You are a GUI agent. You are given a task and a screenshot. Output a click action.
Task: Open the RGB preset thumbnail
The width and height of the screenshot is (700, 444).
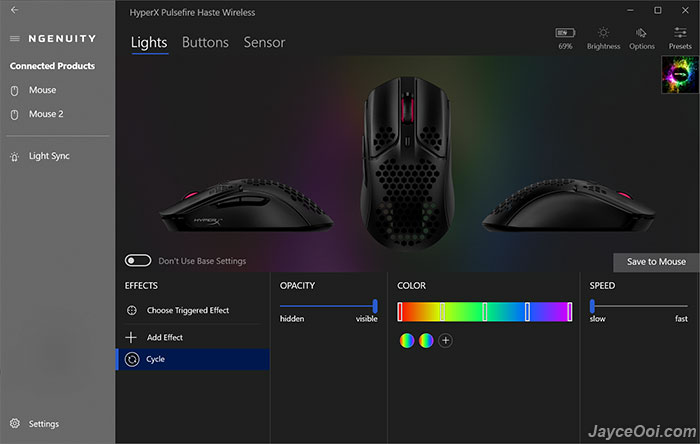[680, 75]
